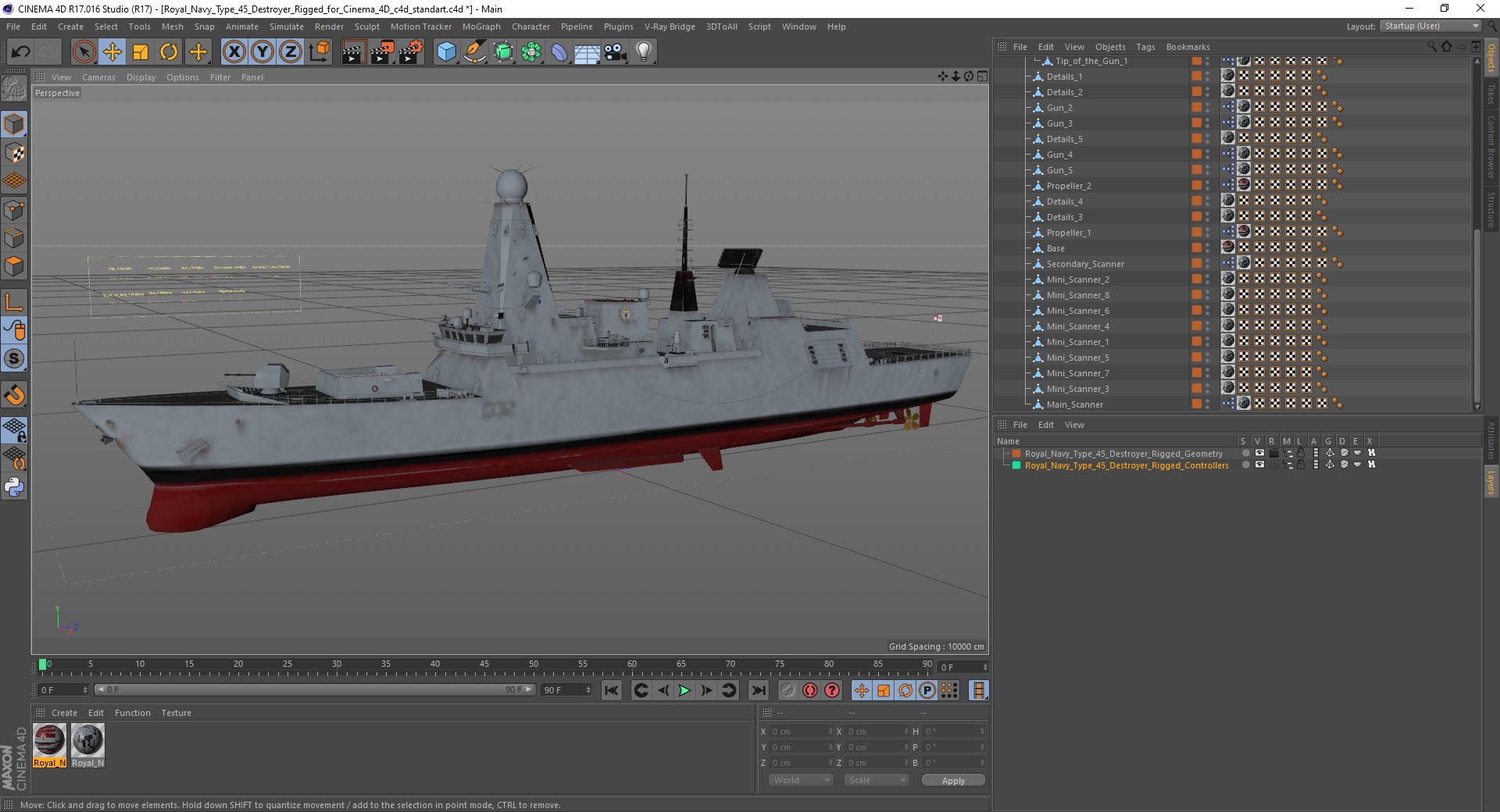Open material manager Create menu
Image resolution: width=1500 pixels, height=812 pixels.
pos(64,713)
